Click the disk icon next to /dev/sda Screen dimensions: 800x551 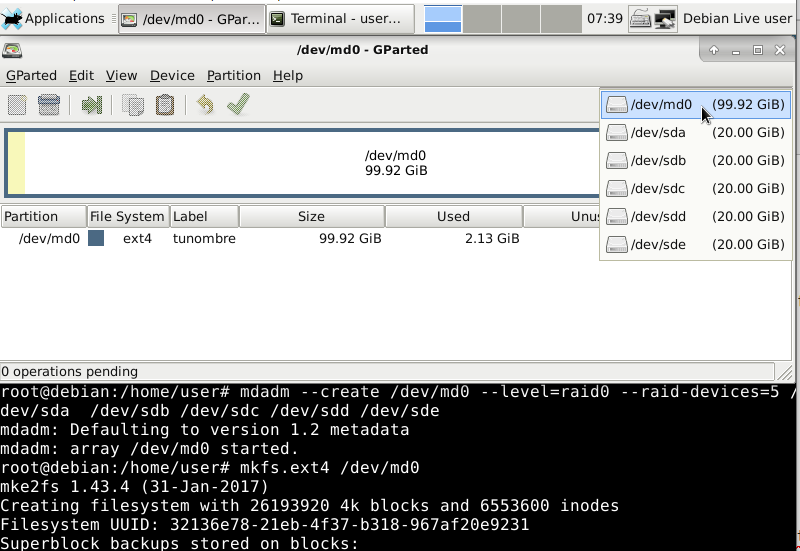click(x=617, y=133)
